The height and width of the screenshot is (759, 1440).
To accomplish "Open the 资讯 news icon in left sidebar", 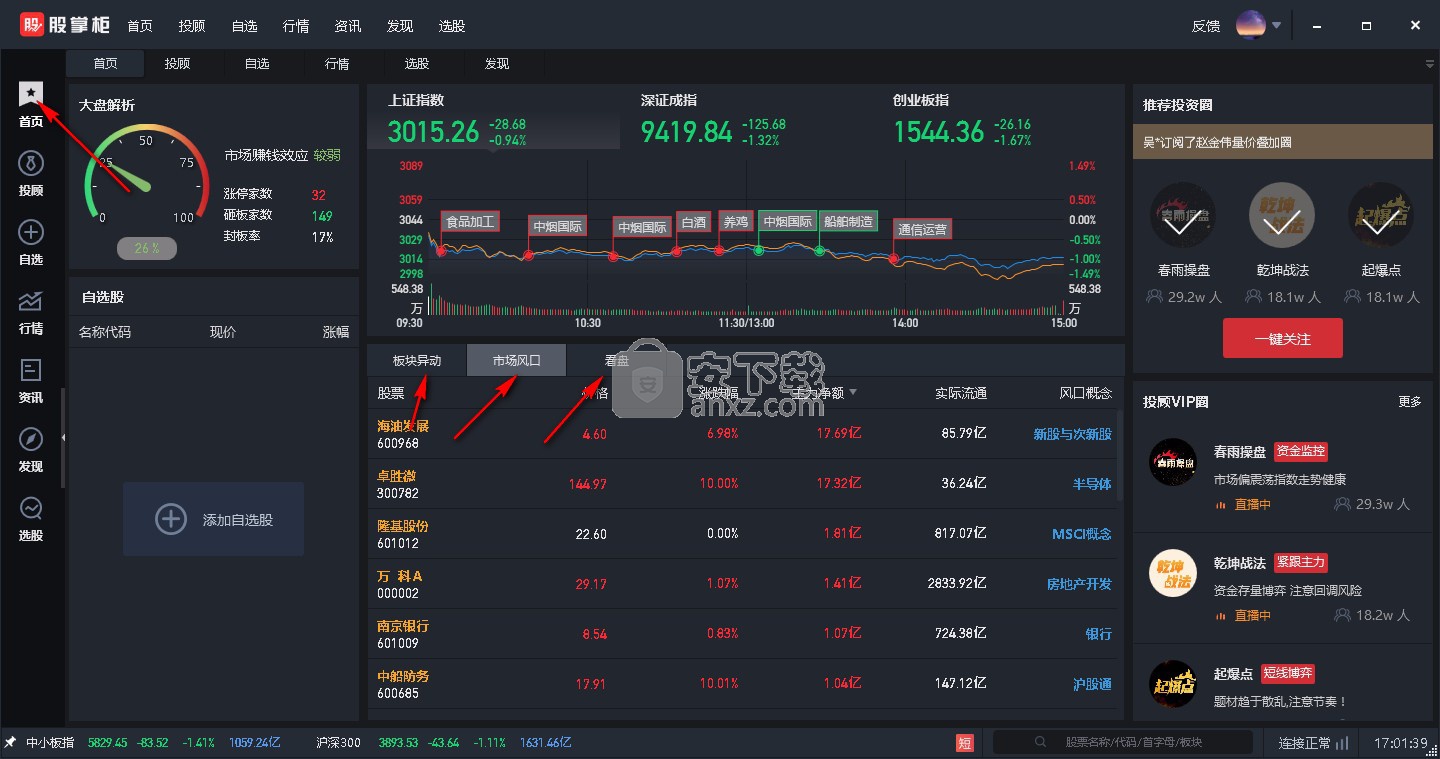I will point(31,370).
